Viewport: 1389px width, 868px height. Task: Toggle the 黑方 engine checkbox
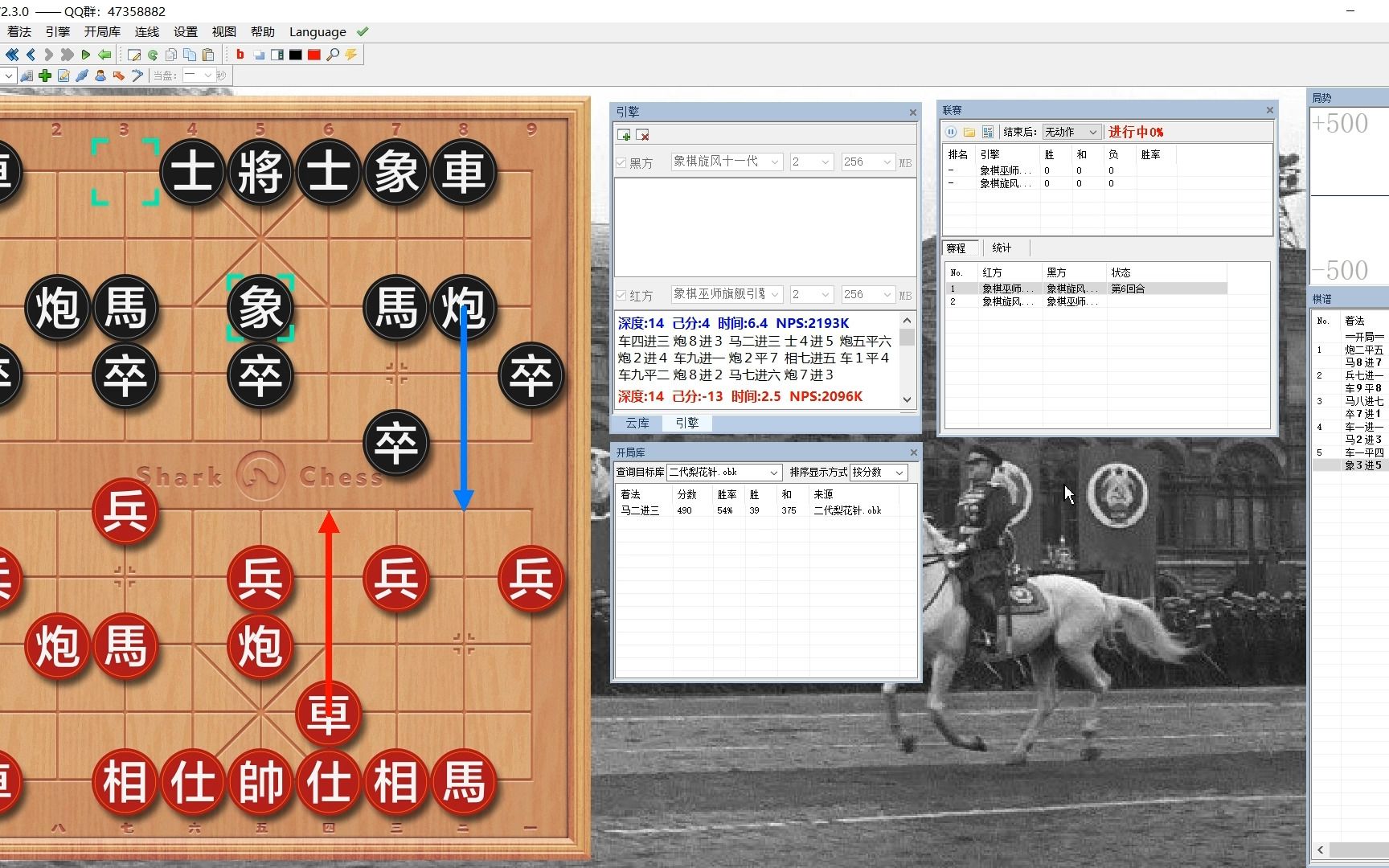point(621,163)
